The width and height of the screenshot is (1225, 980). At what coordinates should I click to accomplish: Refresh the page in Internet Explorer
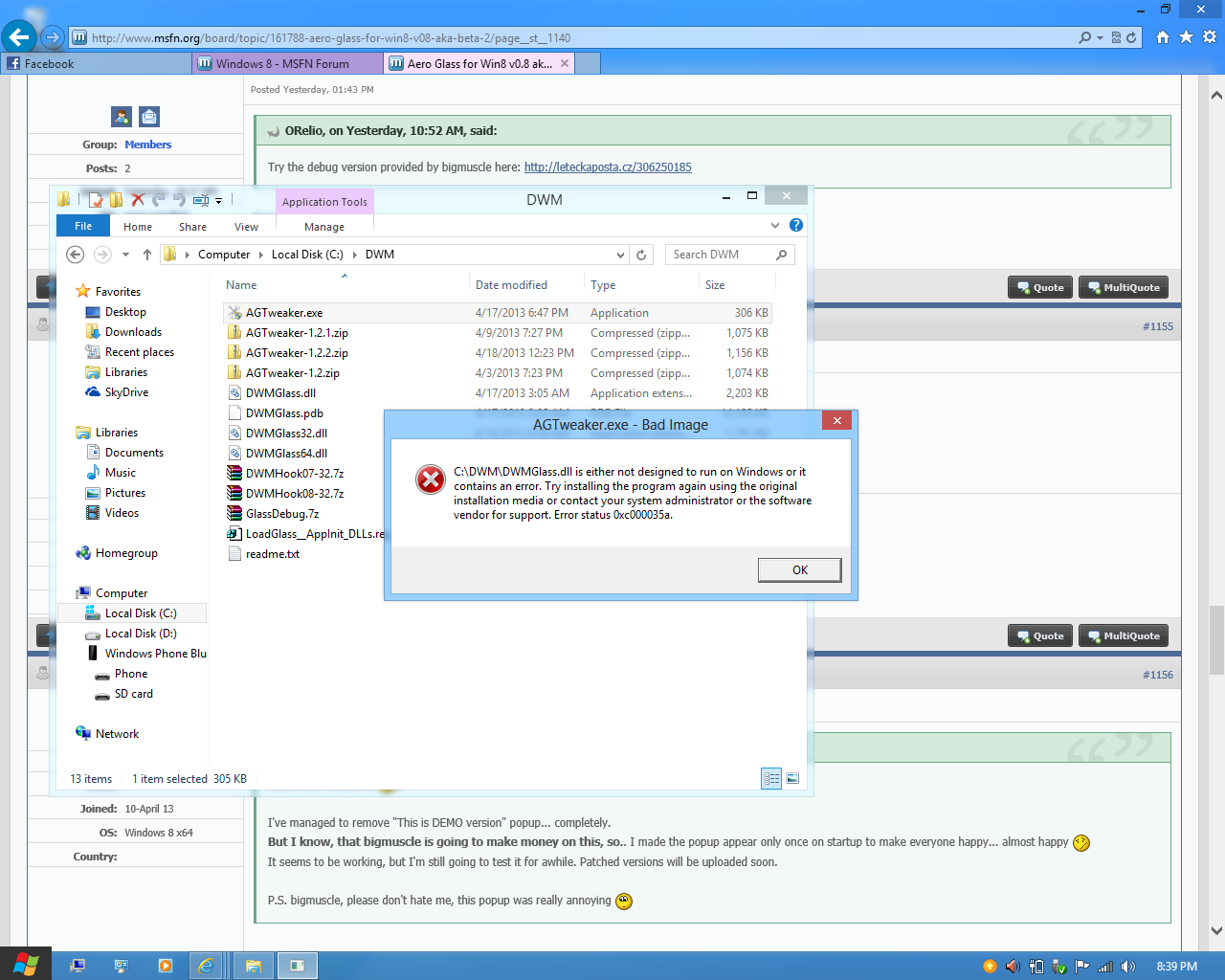pos(1131,37)
